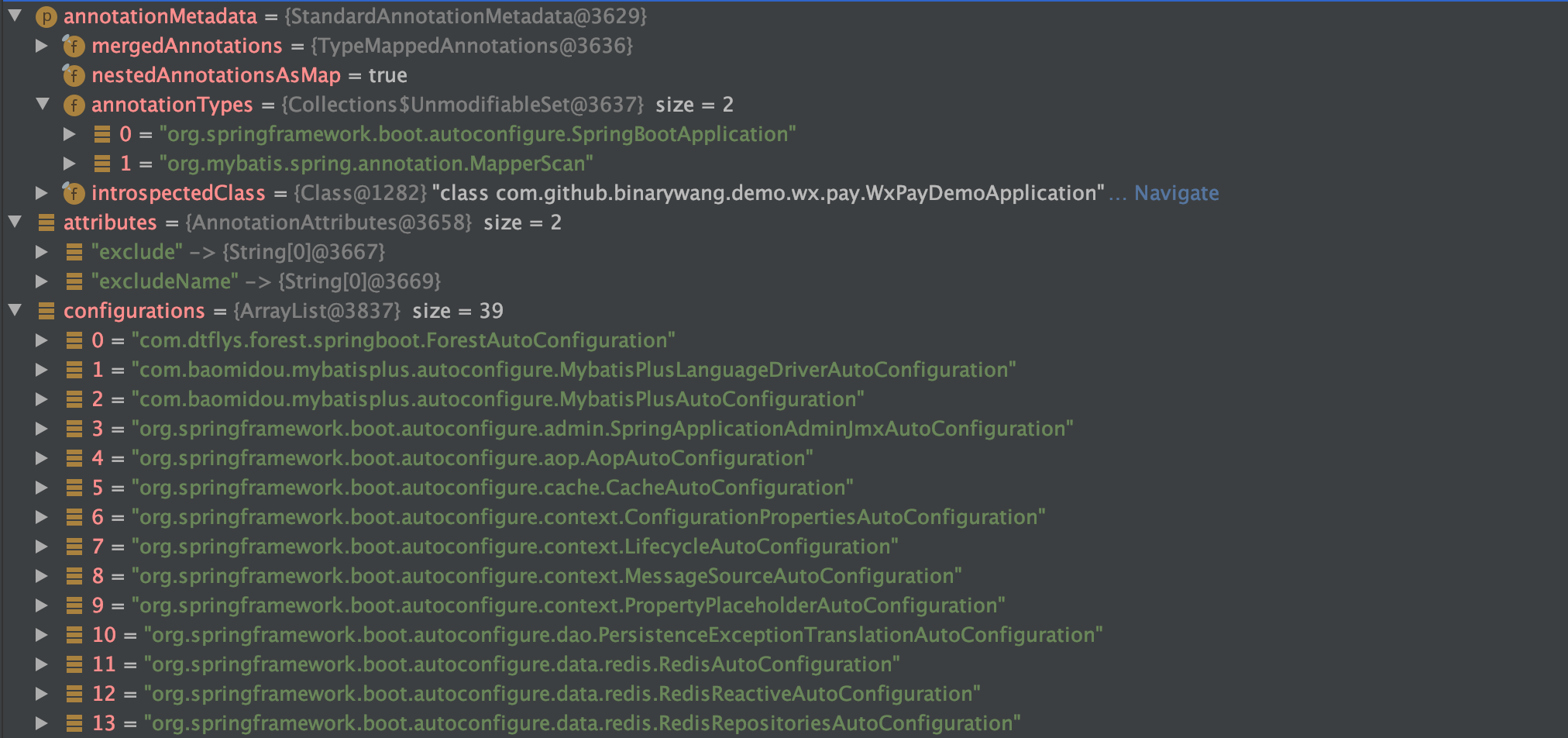Expand the "excludeName" attribute entry
The height and width of the screenshot is (738, 1568).
click(x=42, y=281)
